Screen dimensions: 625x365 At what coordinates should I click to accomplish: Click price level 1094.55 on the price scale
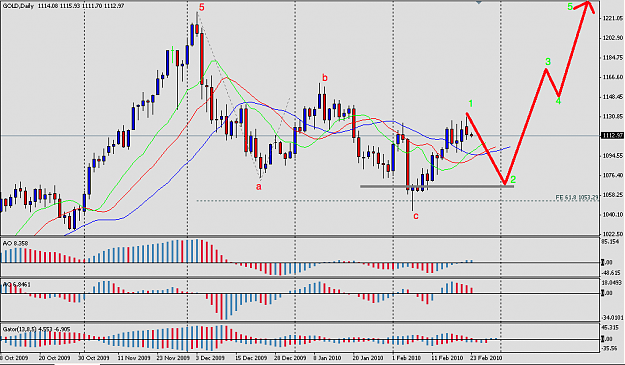pos(613,155)
